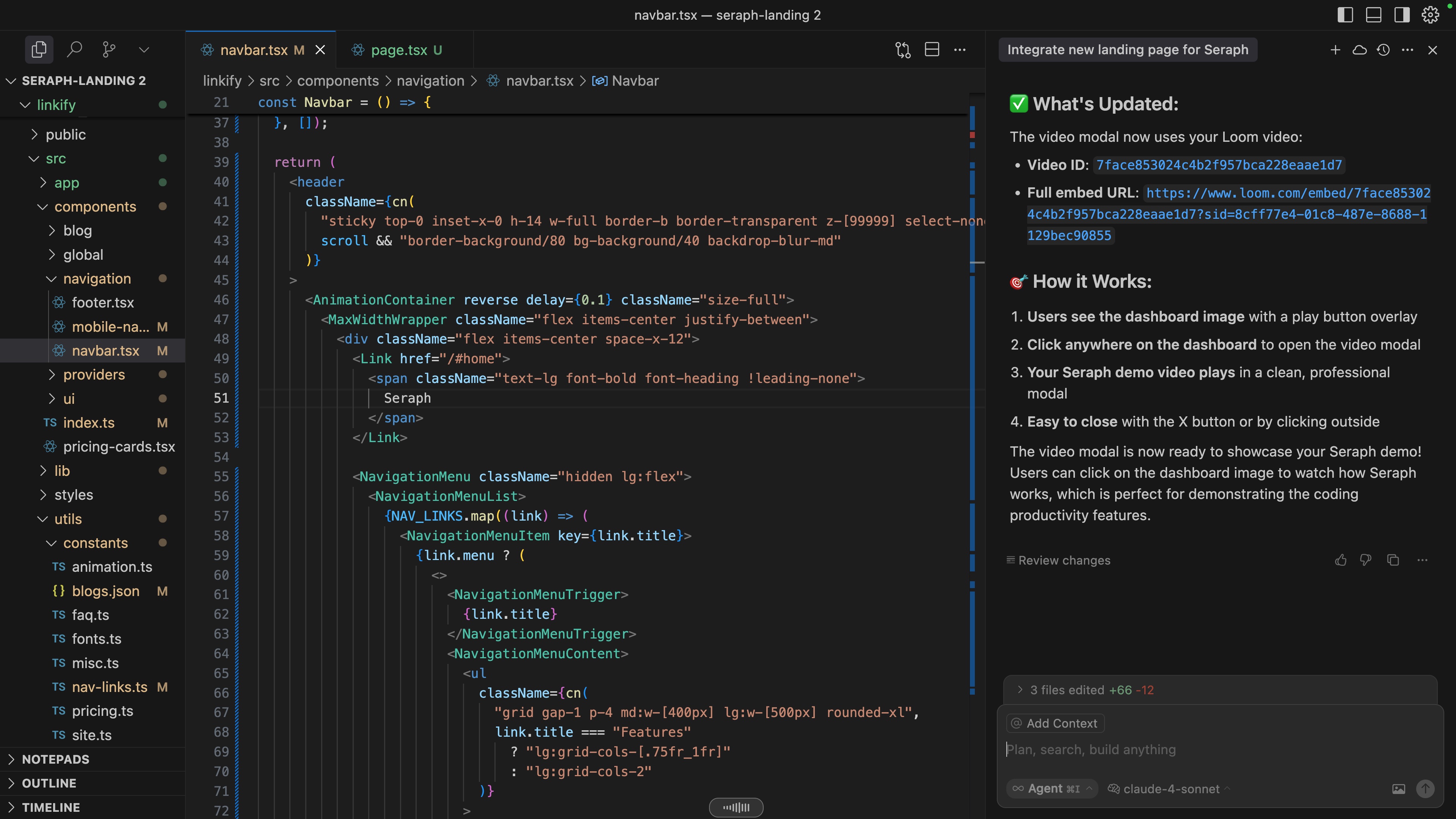This screenshot has height=819, width=1456.
Task: Show more activity views chevron
Action: tap(144, 50)
